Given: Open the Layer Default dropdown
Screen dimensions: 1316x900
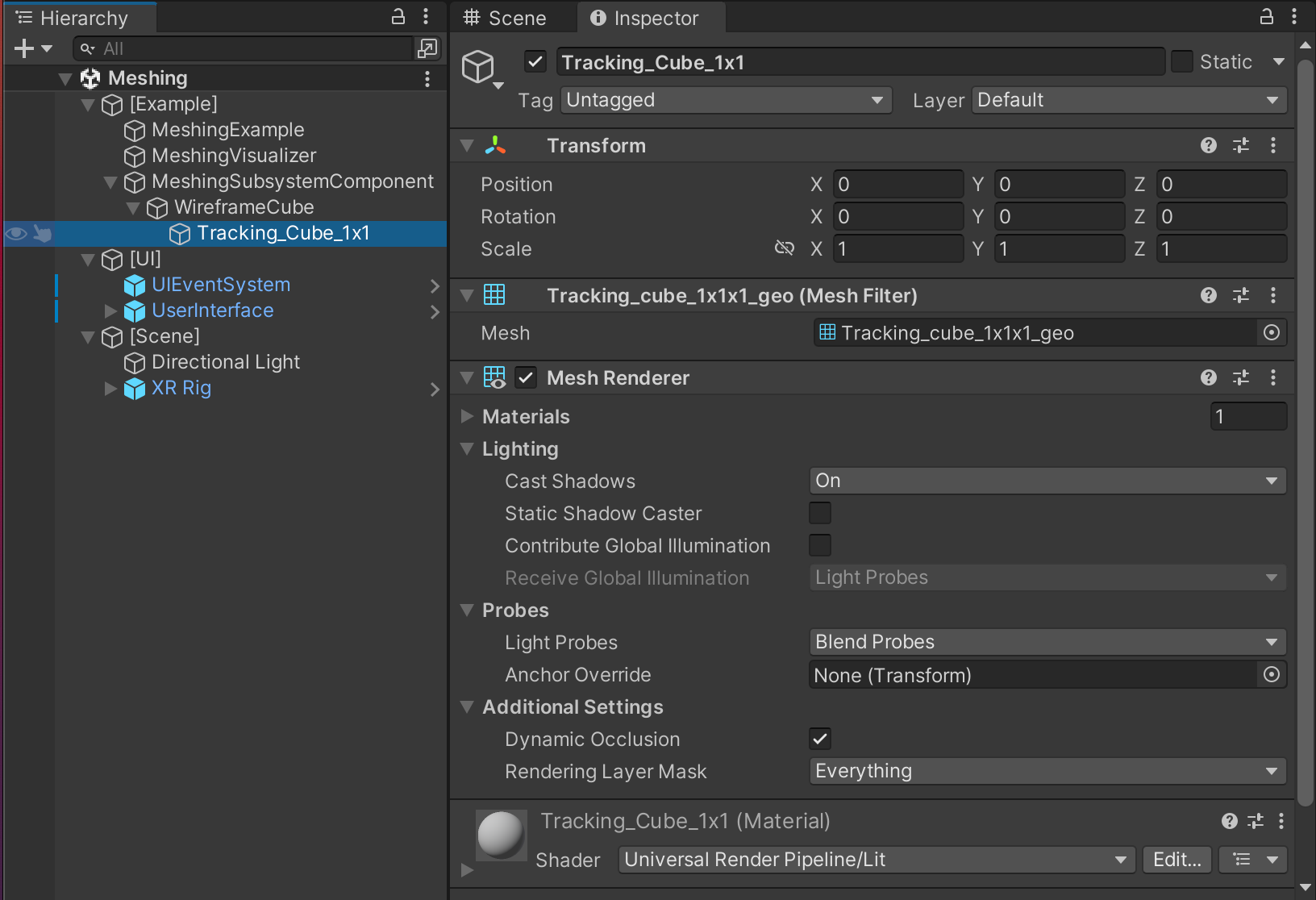Looking at the screenshot, I should (x=1127, y=100).
